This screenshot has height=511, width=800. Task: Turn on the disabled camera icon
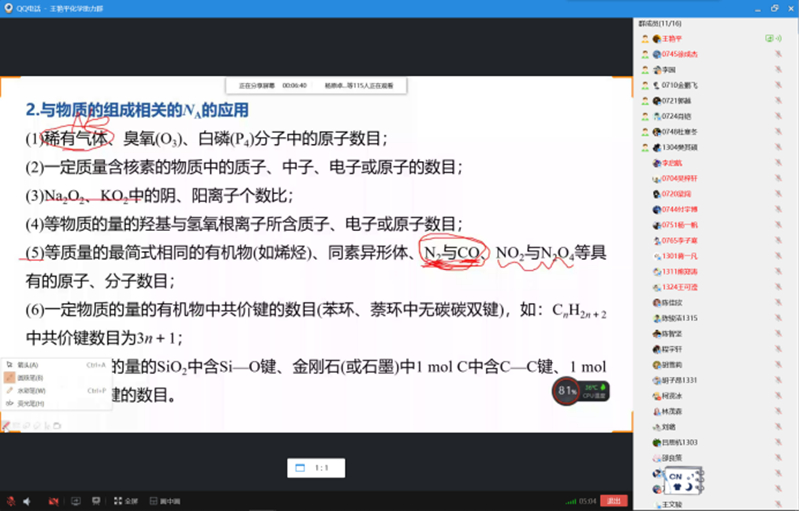point(51,500)
